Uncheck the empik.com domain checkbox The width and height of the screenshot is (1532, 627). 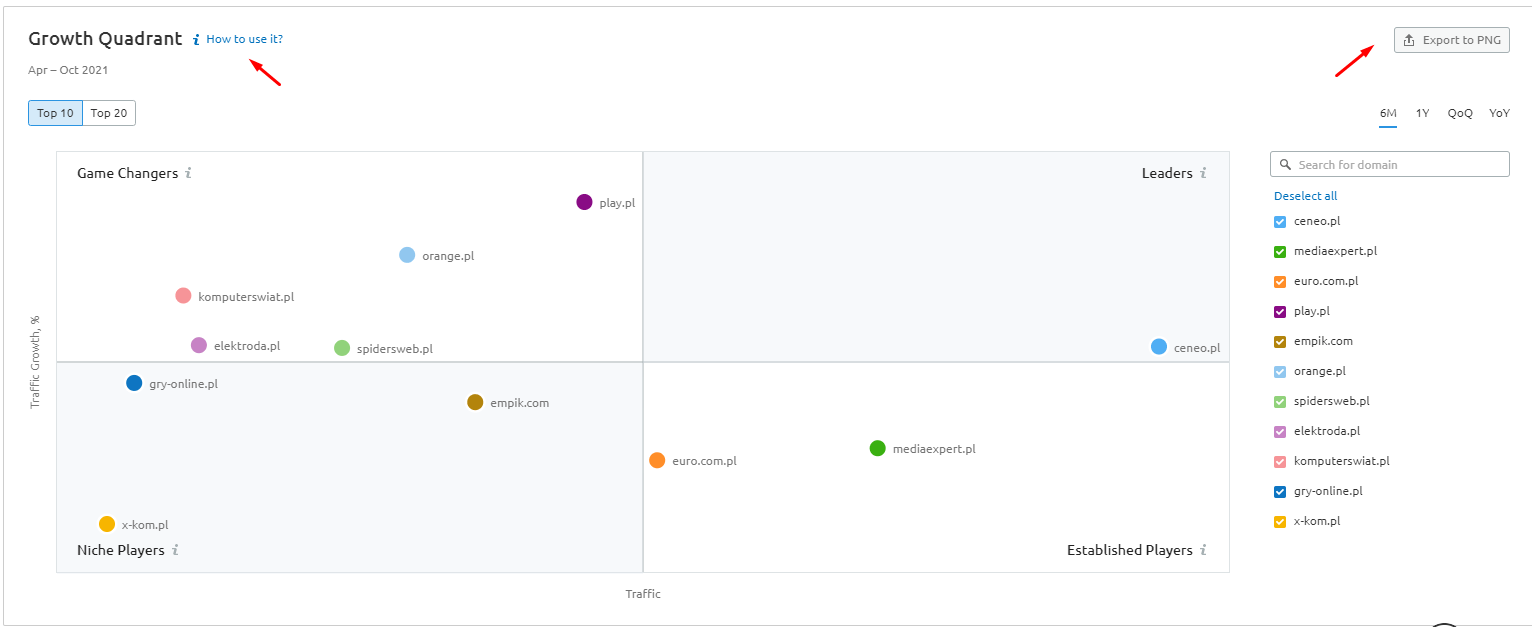coord(1280,342)
